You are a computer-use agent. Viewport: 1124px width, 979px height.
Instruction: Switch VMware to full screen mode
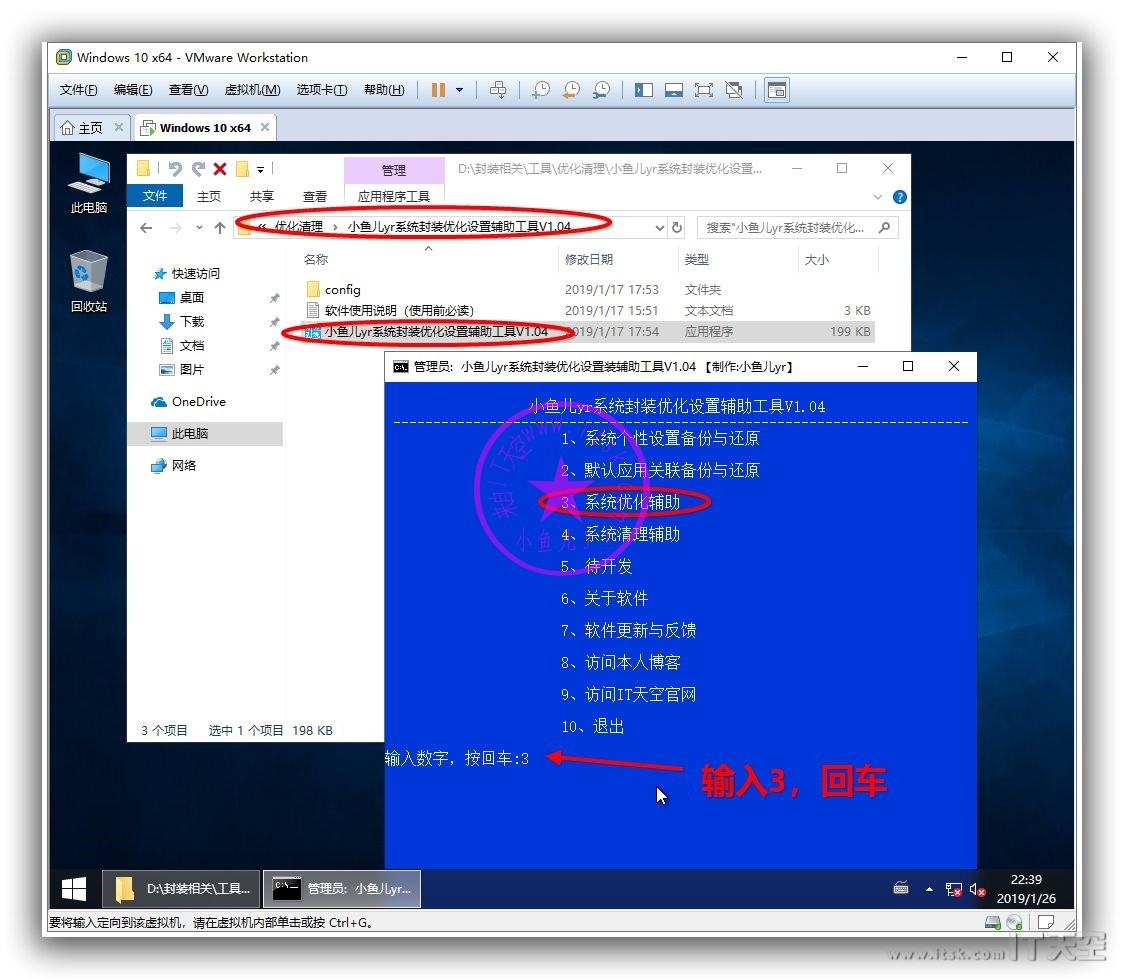704,90
